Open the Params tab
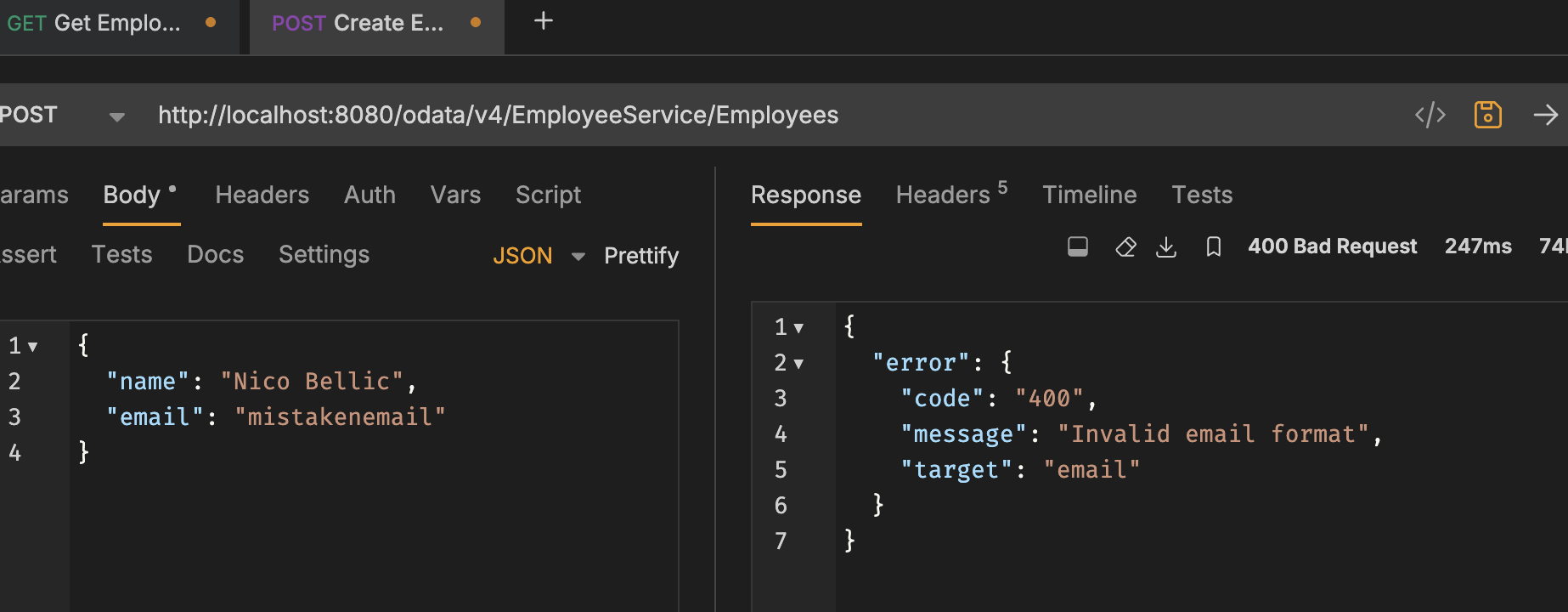Screen dimensions: 1568x612 [x=34, y=195]
